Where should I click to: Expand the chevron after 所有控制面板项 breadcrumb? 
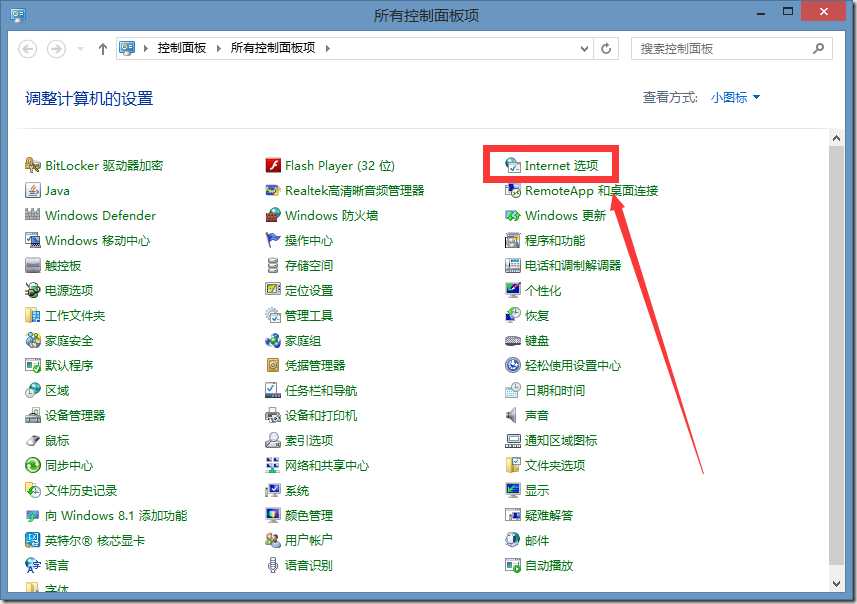(327, 48)
